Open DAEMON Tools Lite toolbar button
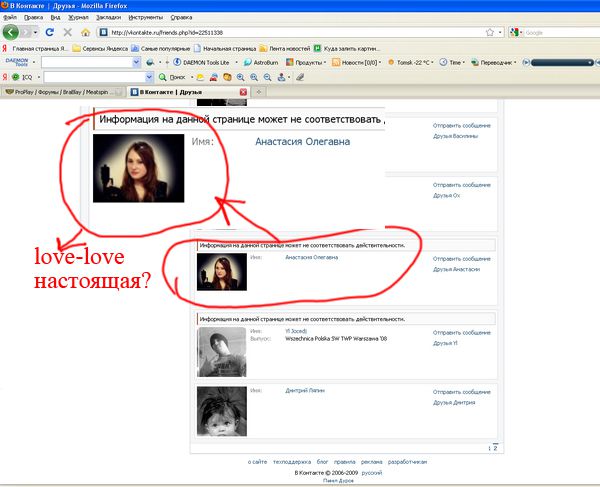The width and height of the screenshot is (600, 487). pos(201,62)
